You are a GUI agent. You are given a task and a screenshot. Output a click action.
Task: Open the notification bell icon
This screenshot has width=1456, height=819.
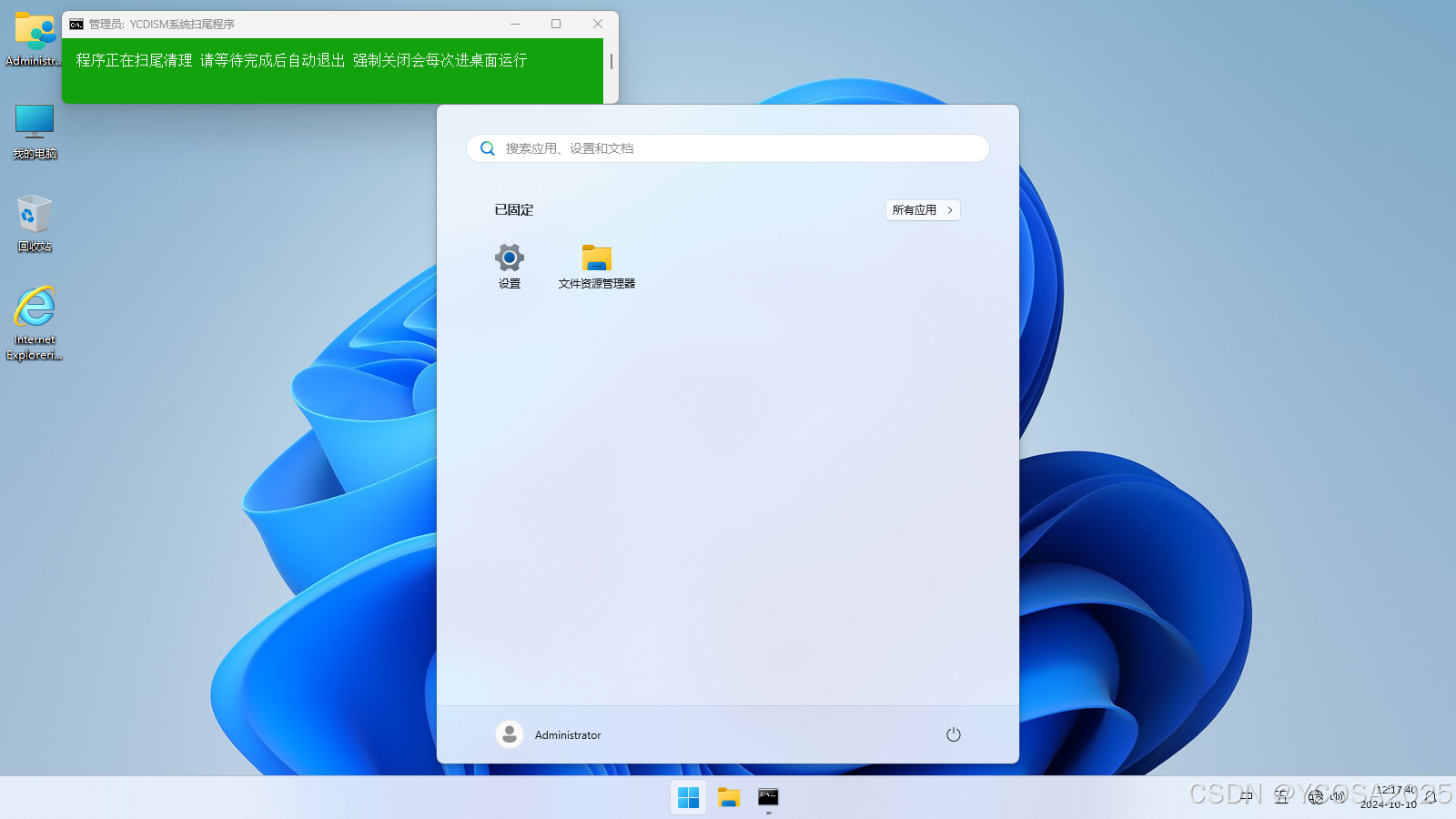[x=1431, y=796]
